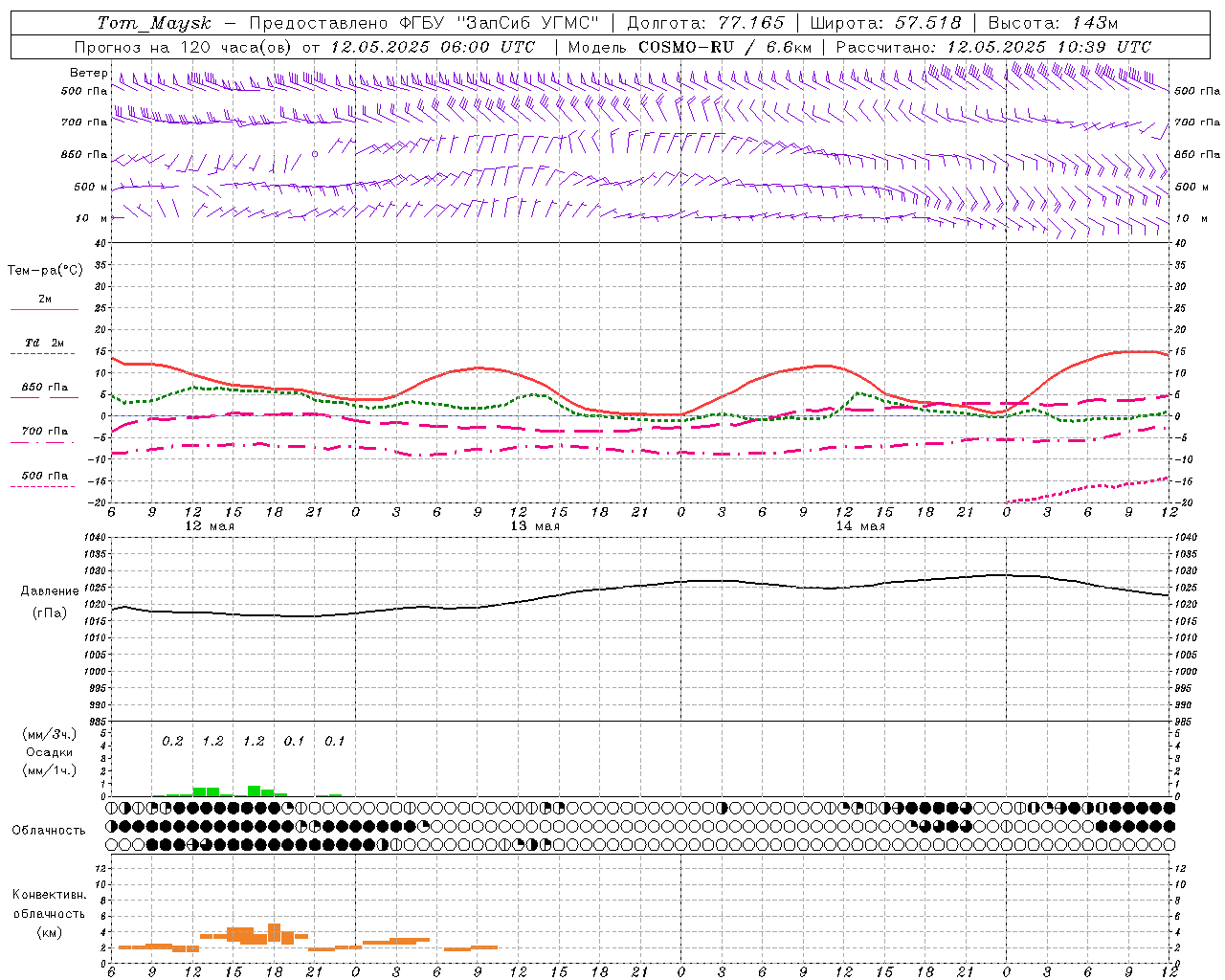Click the (гПа) unit under Давление
This screenshot has height=980, width=1225.
[x=49, y=612]
